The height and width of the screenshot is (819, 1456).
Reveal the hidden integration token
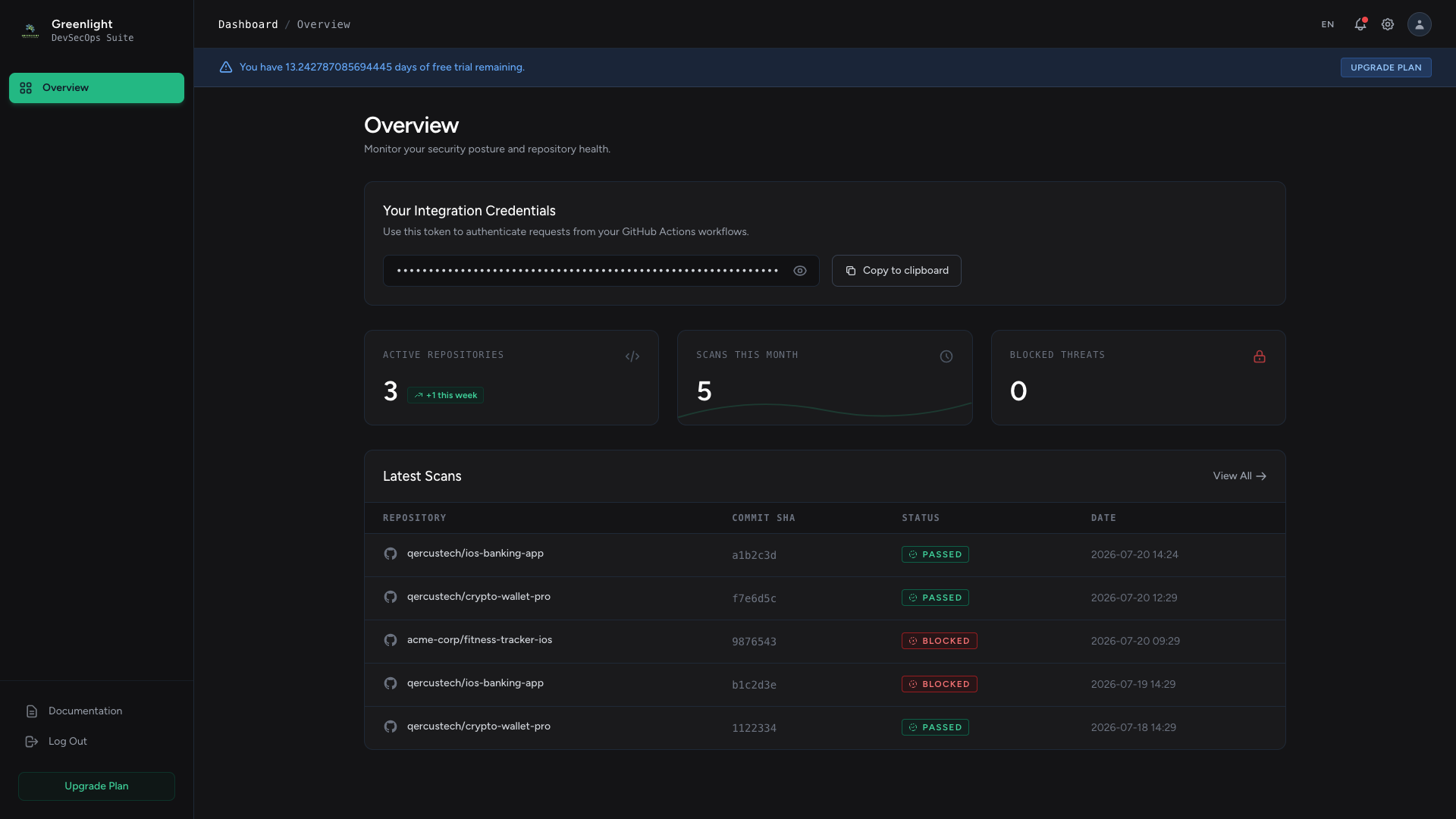pos(800,271)
